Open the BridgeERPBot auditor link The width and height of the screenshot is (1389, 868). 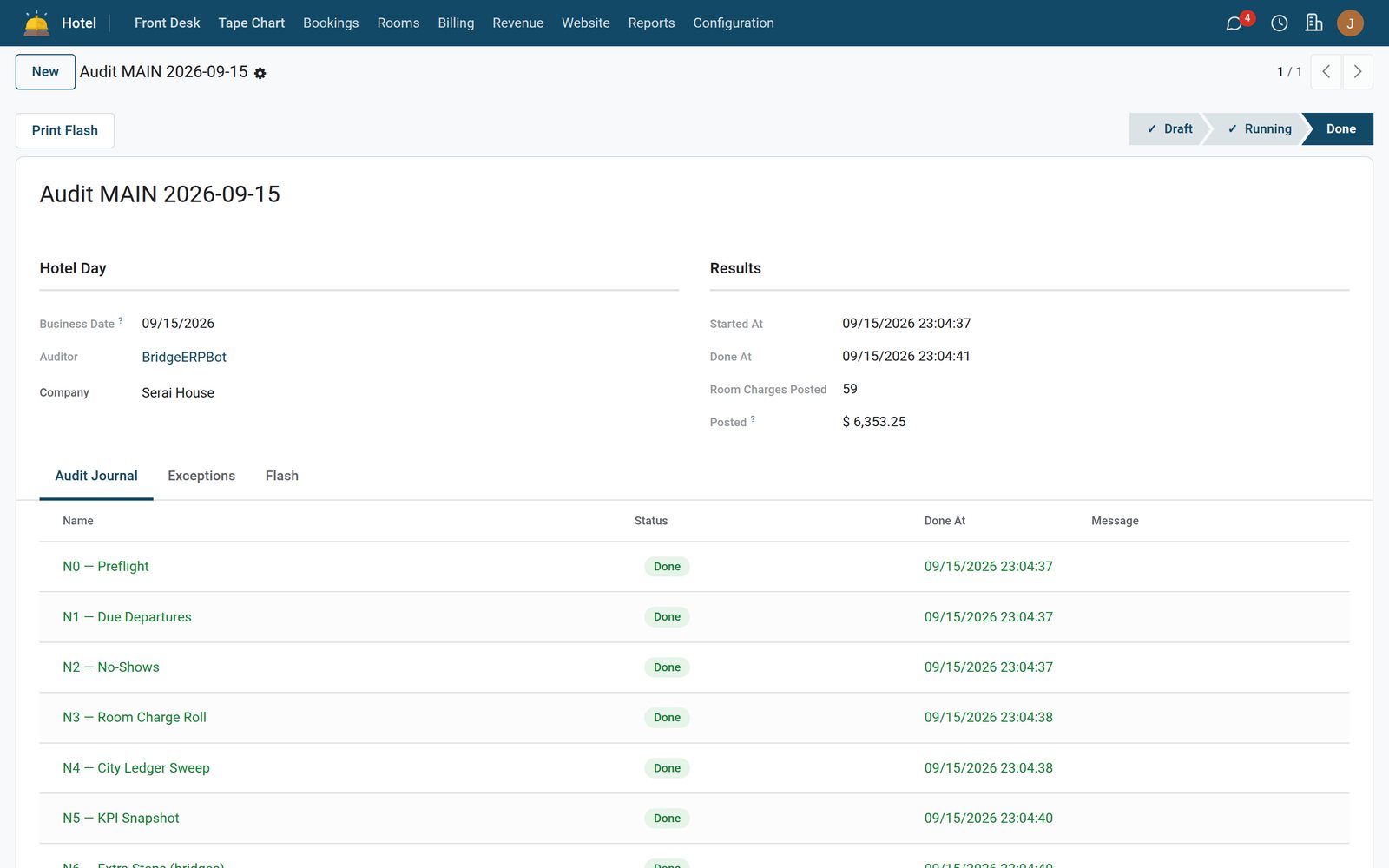(184, 357)
